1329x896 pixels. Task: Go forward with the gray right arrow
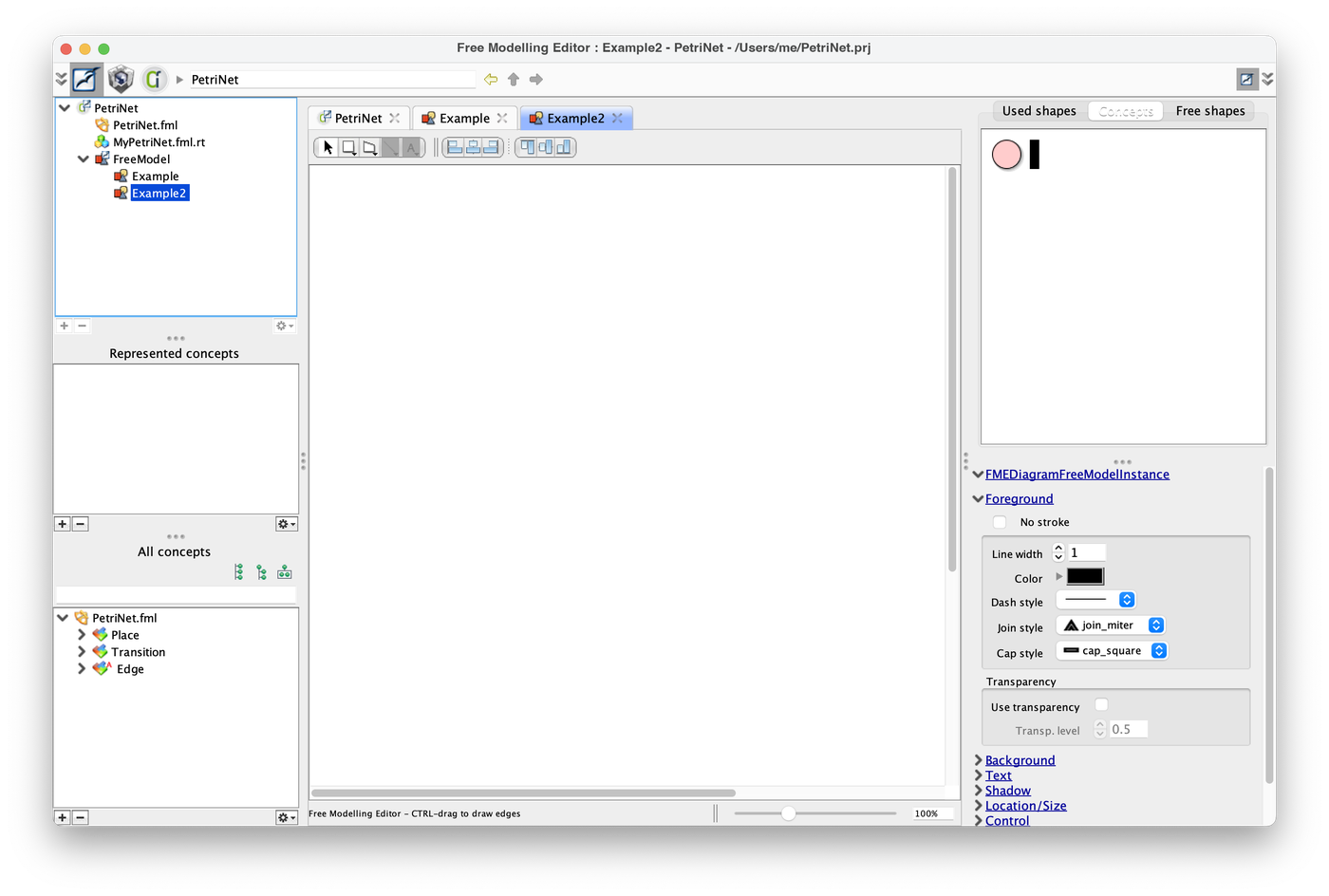tap(536, 80)
